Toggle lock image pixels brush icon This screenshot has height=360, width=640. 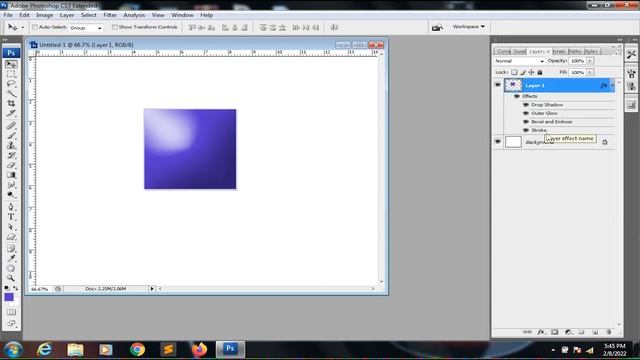(523, 72)
